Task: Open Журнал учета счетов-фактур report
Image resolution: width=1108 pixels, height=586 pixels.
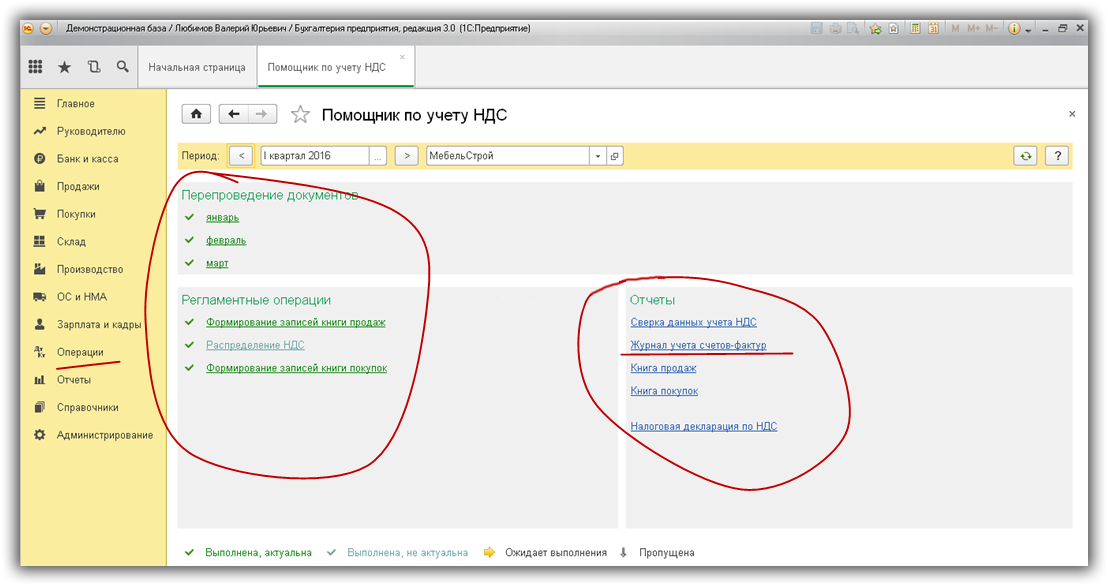Action: coord(698,345)
